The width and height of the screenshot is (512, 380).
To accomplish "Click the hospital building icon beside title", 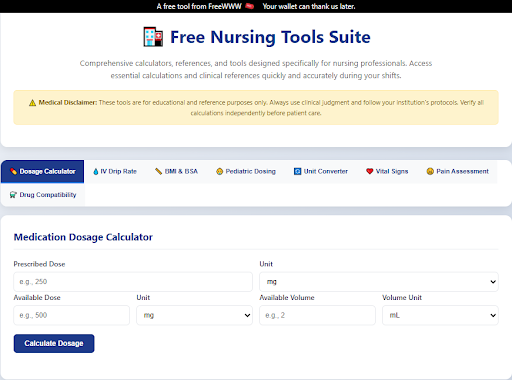I will coord(153,37).
